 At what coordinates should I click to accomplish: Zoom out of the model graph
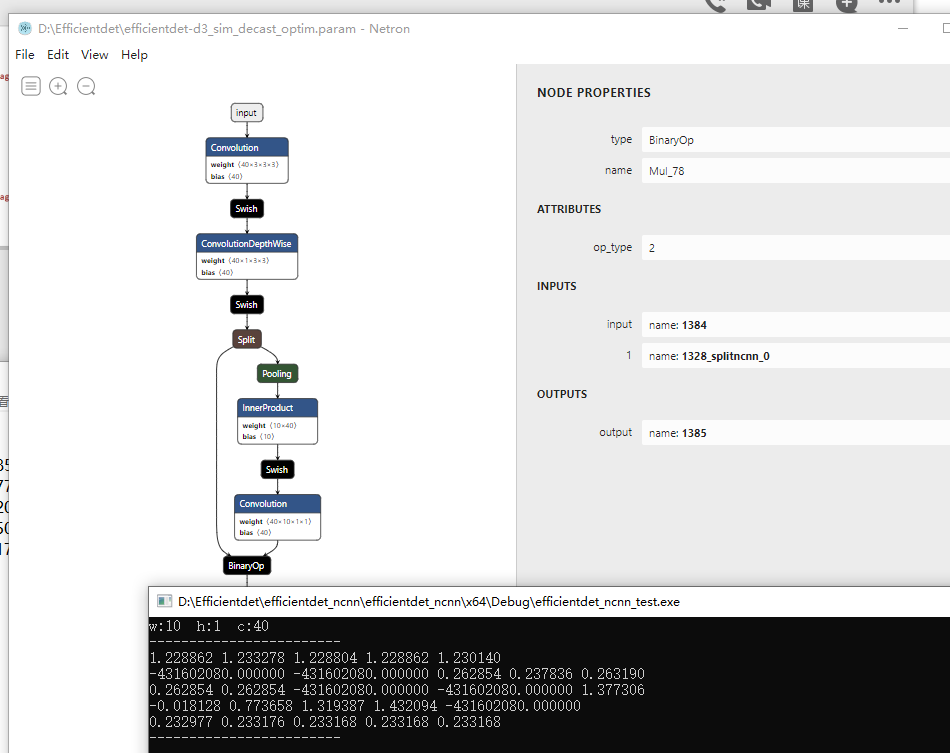tap(86, 86)
